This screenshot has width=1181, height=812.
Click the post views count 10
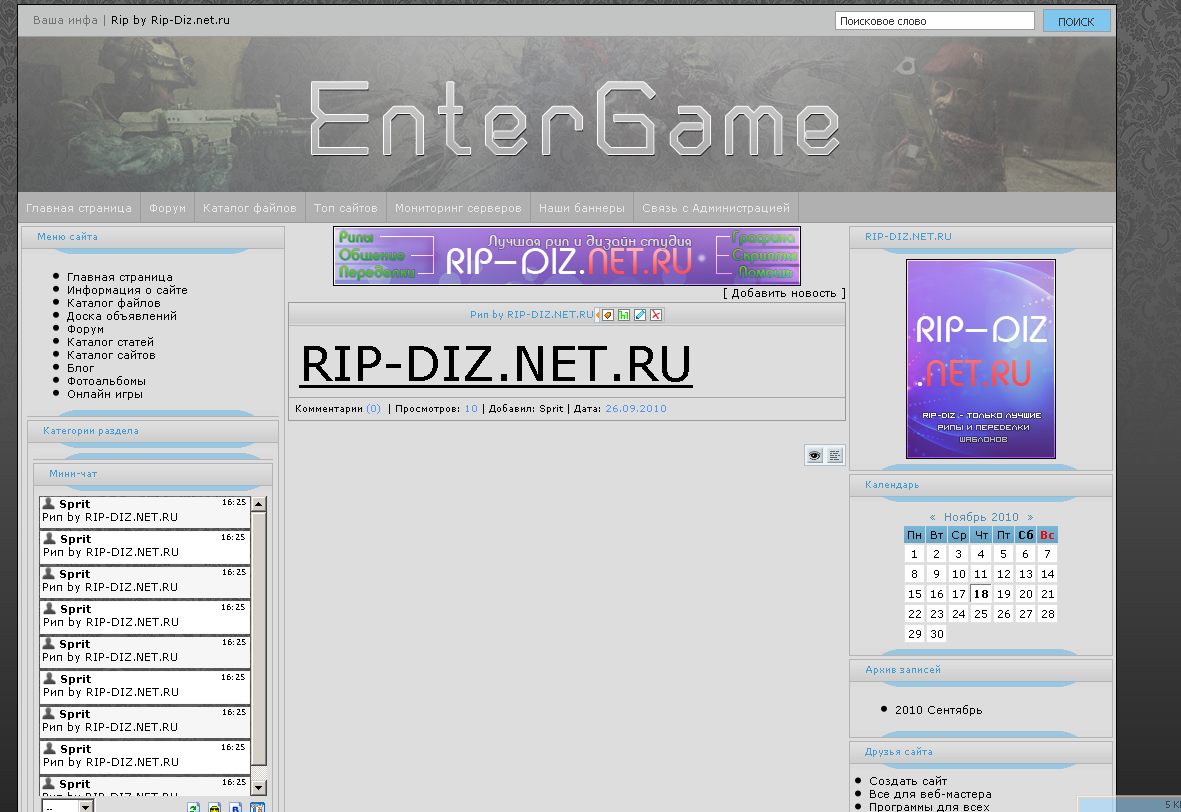(x=471, y=409)
